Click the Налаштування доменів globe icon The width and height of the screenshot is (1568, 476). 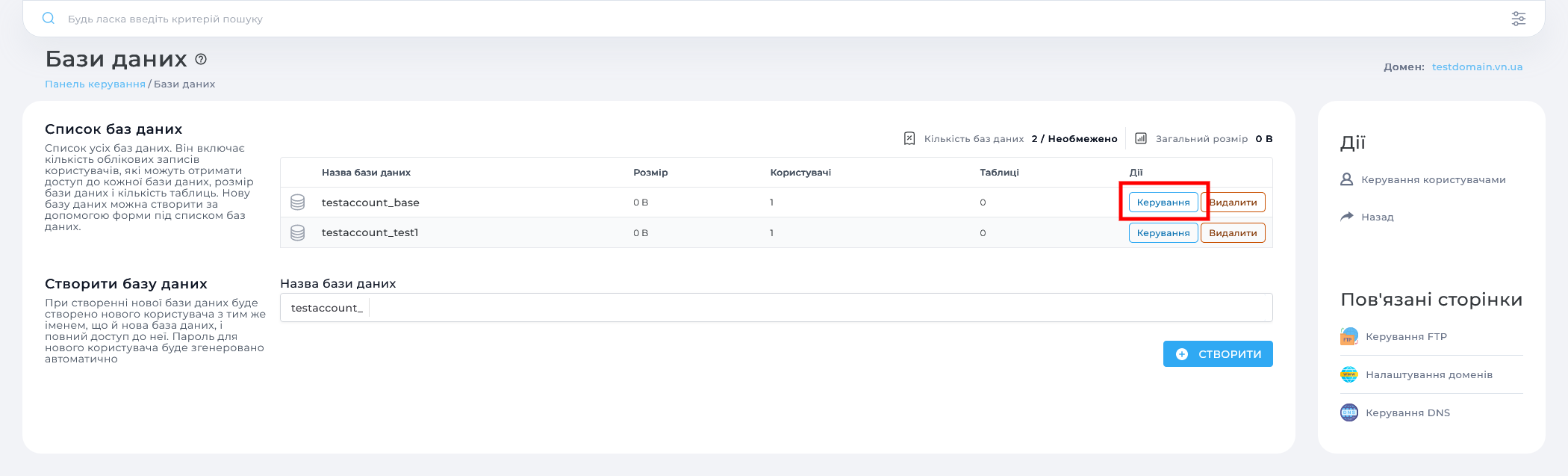pos(1348,375)
